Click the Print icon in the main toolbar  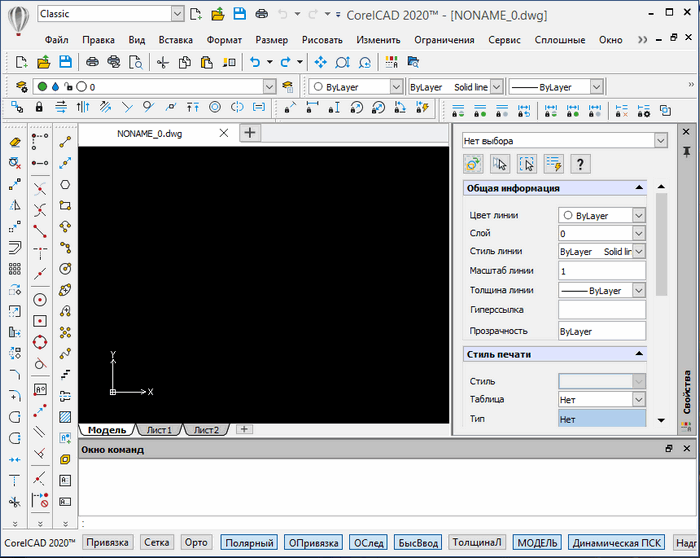(92, 62)
